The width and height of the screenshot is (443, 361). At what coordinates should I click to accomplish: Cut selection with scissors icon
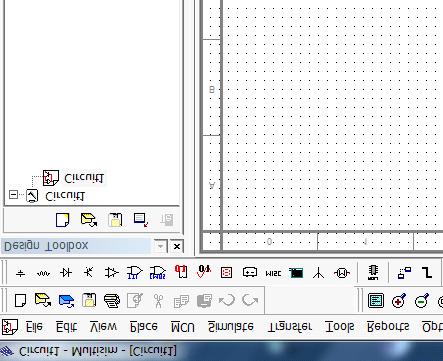tap(158, 301)
